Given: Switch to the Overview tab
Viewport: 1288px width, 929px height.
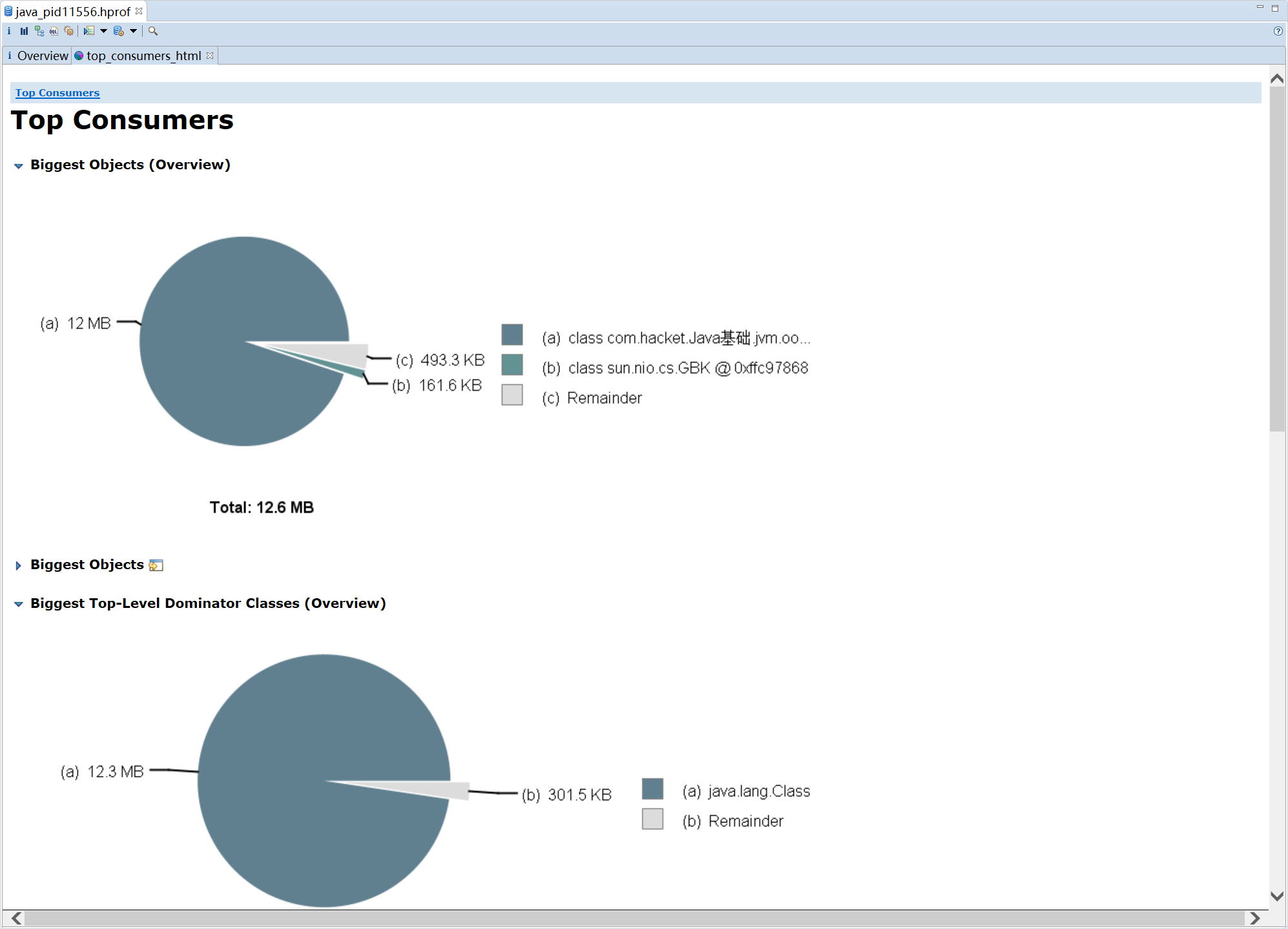Looking at the screenshot, I should [x=42, y=56].
